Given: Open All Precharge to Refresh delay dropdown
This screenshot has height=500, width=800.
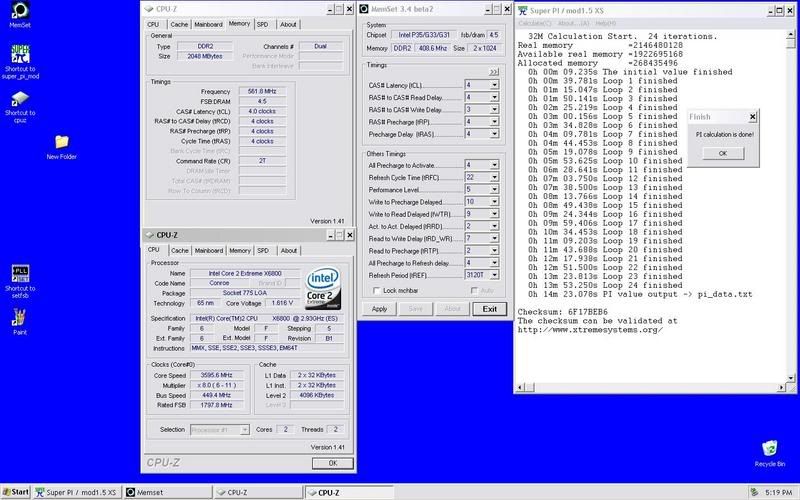Looking at the screenshot, I should coord(494,263).
